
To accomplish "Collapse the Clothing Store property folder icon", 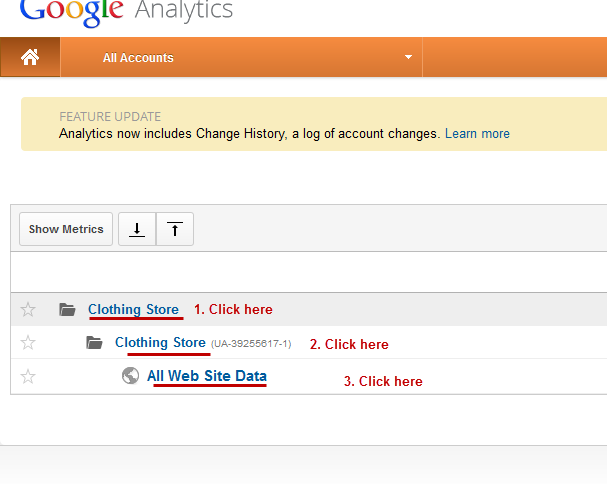I will [95, 343].
